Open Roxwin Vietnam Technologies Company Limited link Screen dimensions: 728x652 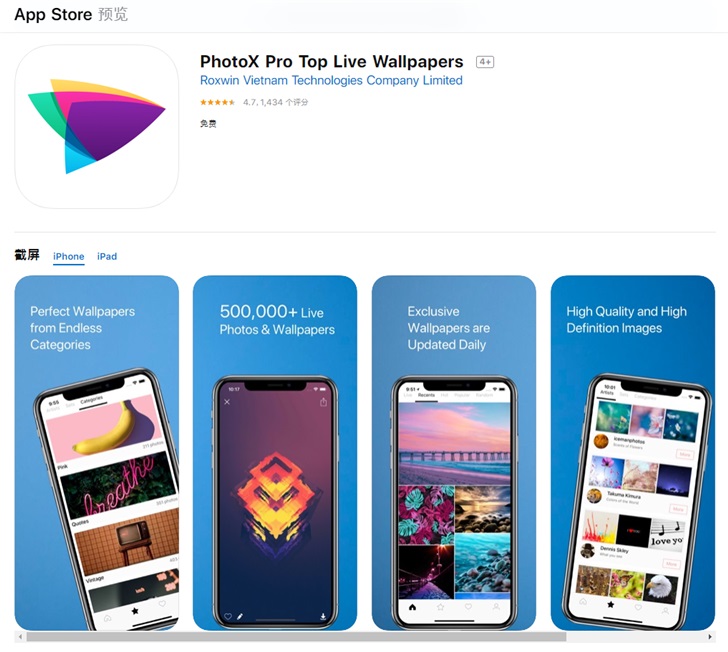(331, 80)
